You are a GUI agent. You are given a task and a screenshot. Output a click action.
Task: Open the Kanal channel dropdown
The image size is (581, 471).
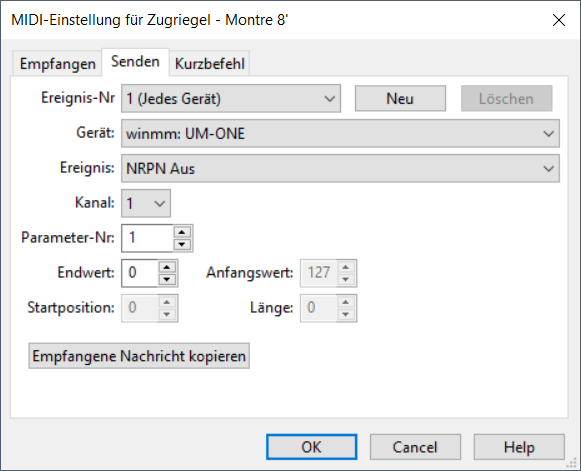click(146, 203)
